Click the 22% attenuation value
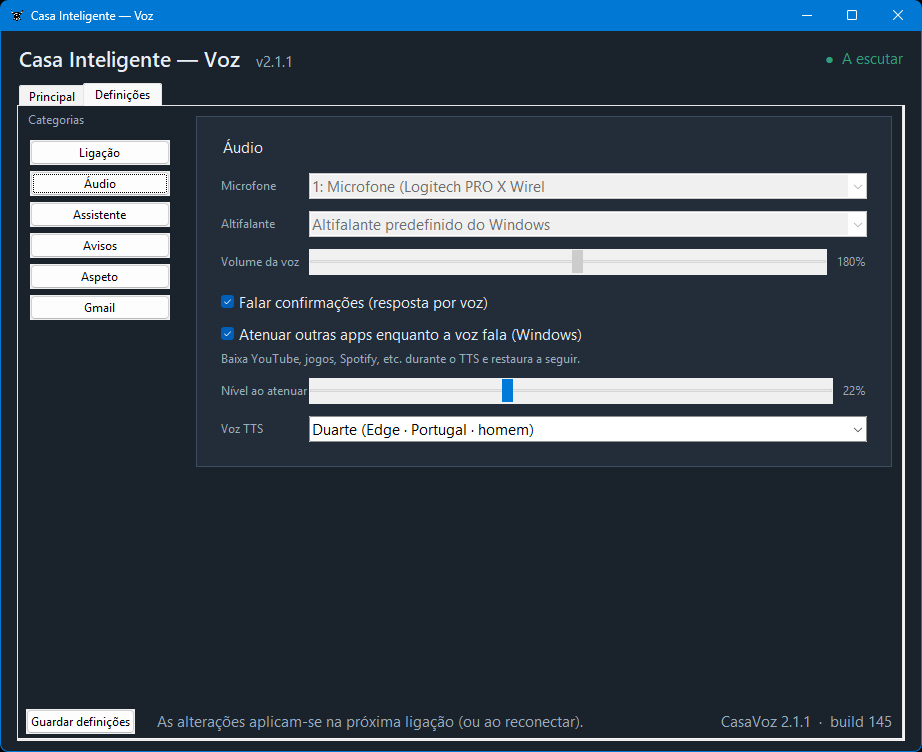This screenshot has width=922, height=752. click(854, 390)
